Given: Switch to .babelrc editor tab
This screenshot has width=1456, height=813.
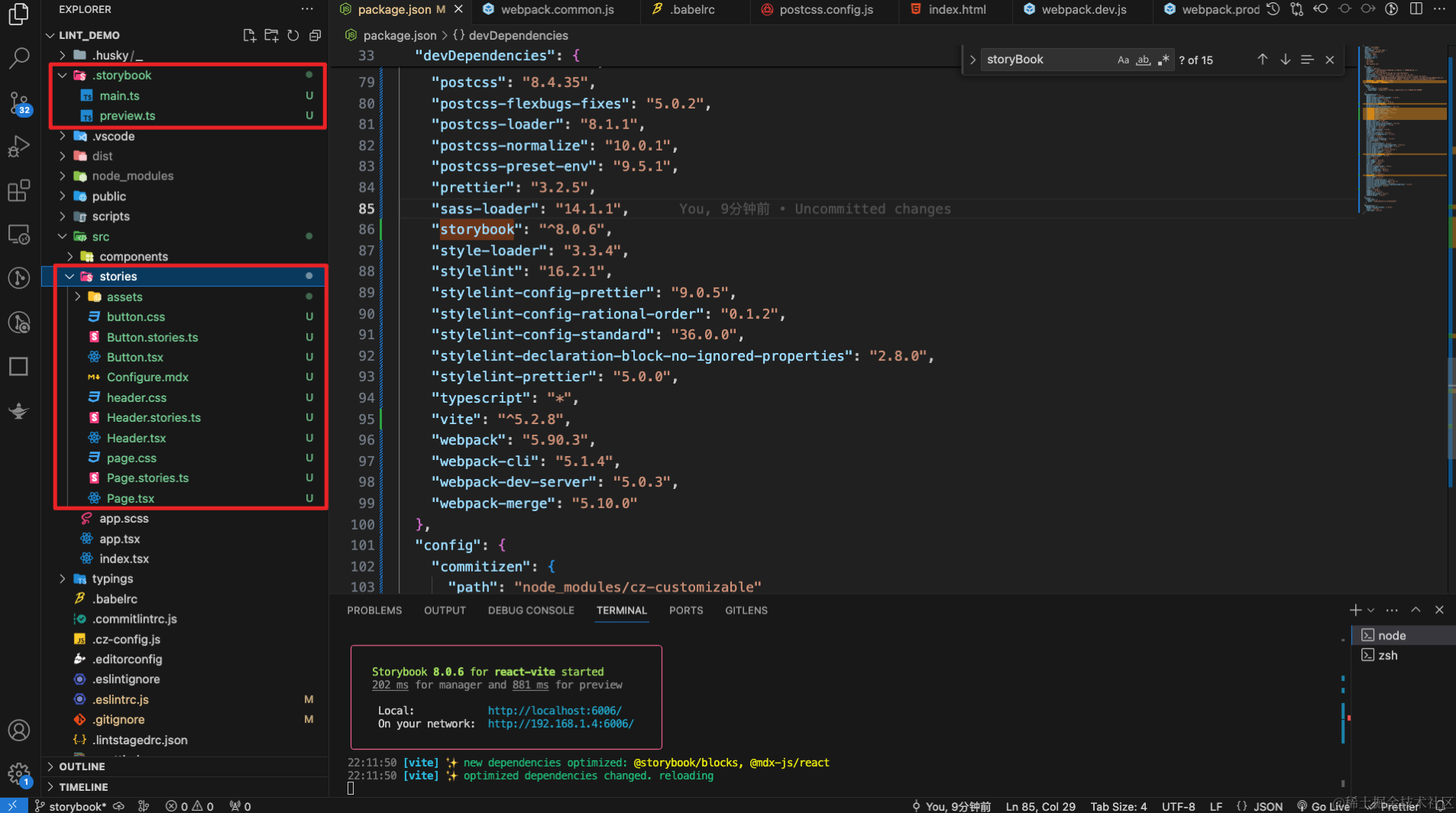Looking at the screenshot, I should [x=692, y=9].
